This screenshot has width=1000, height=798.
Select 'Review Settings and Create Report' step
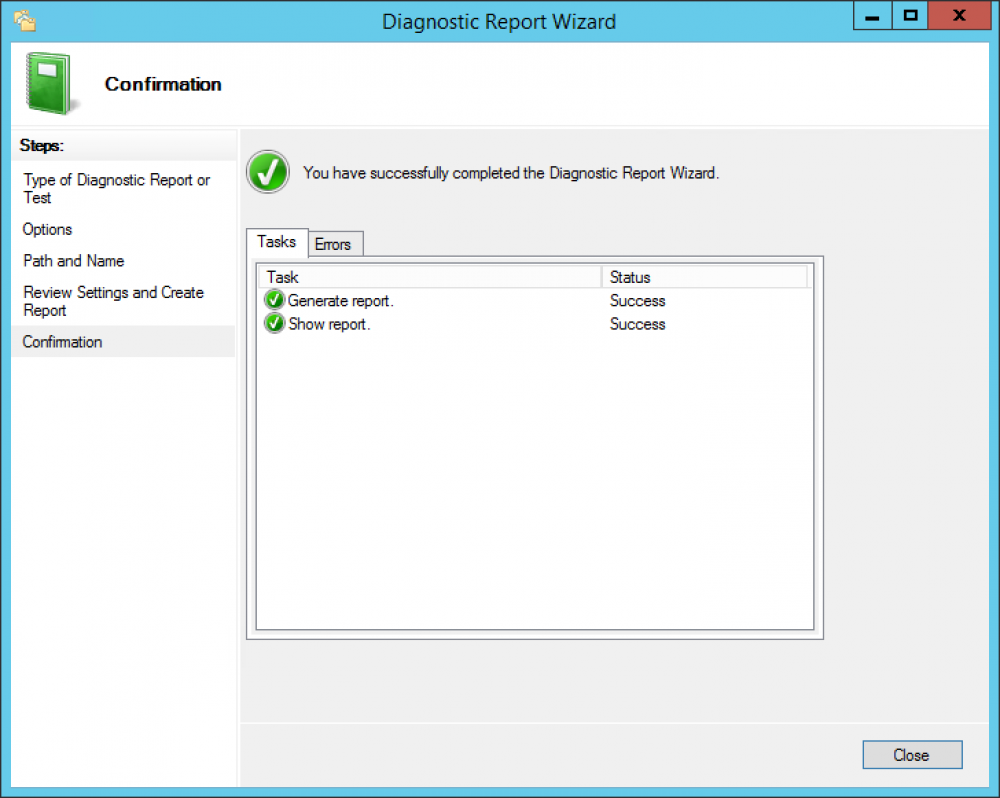pos(113,301)
